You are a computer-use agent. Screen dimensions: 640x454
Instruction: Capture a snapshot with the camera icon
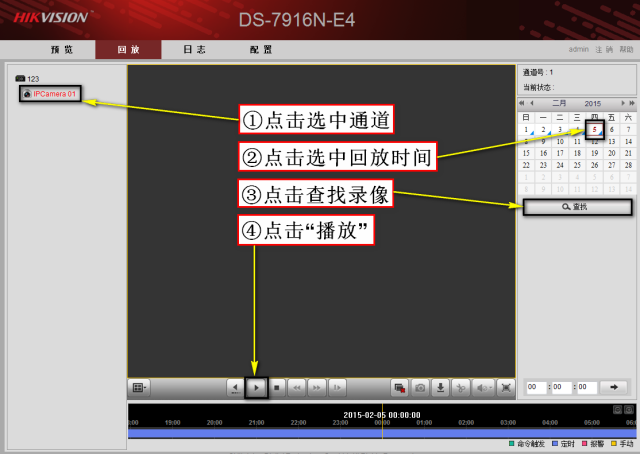(420, 387)
